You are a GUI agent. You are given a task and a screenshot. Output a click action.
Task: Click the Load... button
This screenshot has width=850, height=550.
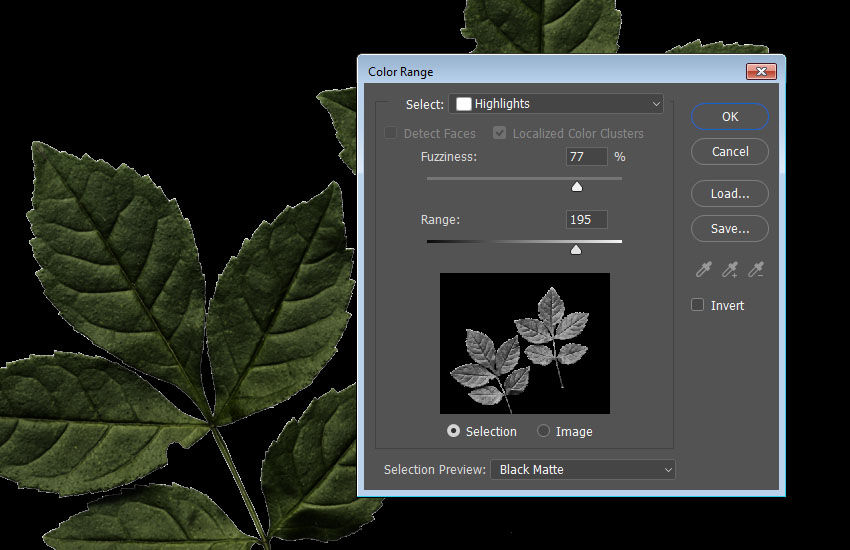(730, 193)
